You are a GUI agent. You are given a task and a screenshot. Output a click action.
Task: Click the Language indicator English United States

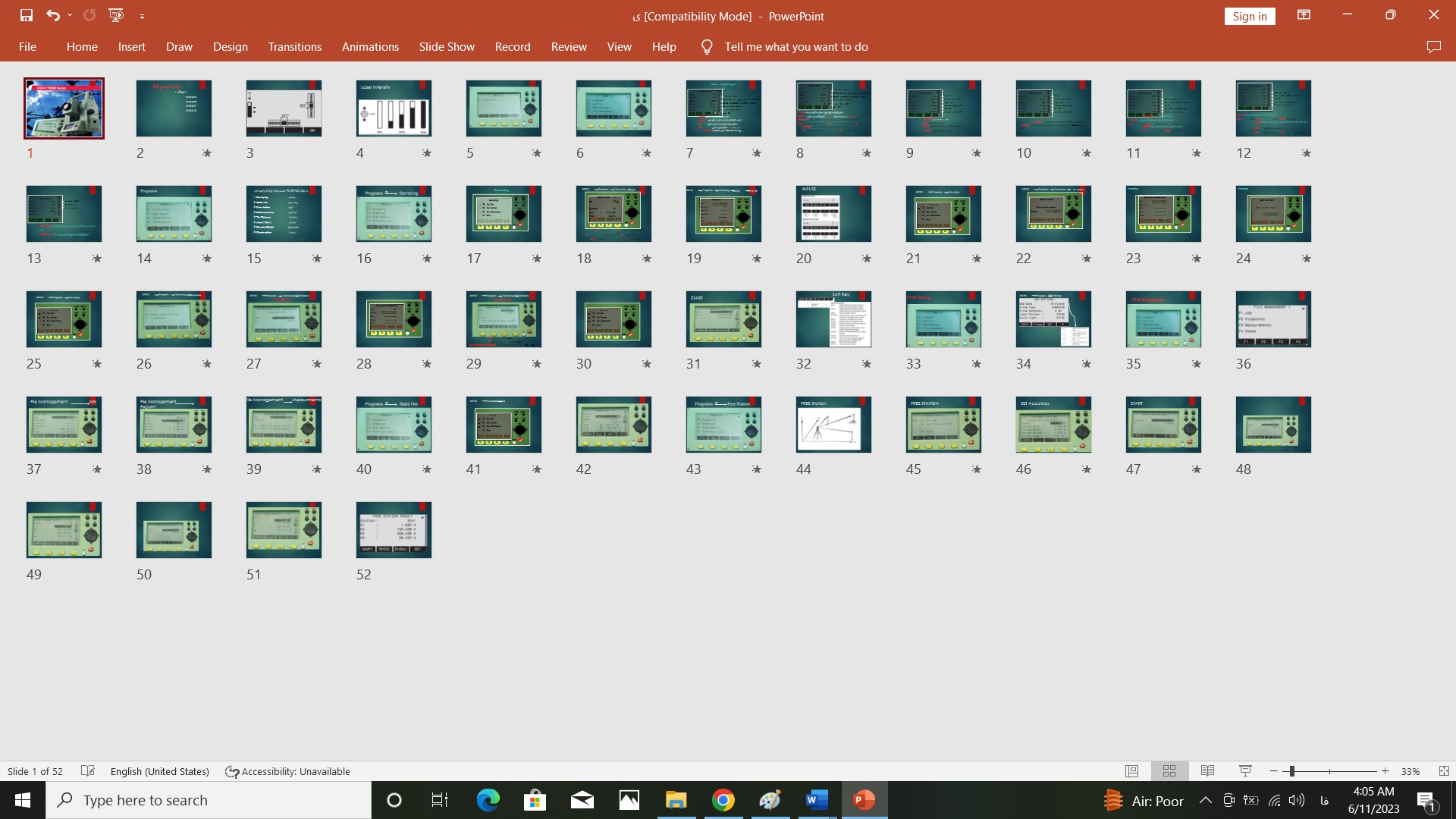coord(159,771)
